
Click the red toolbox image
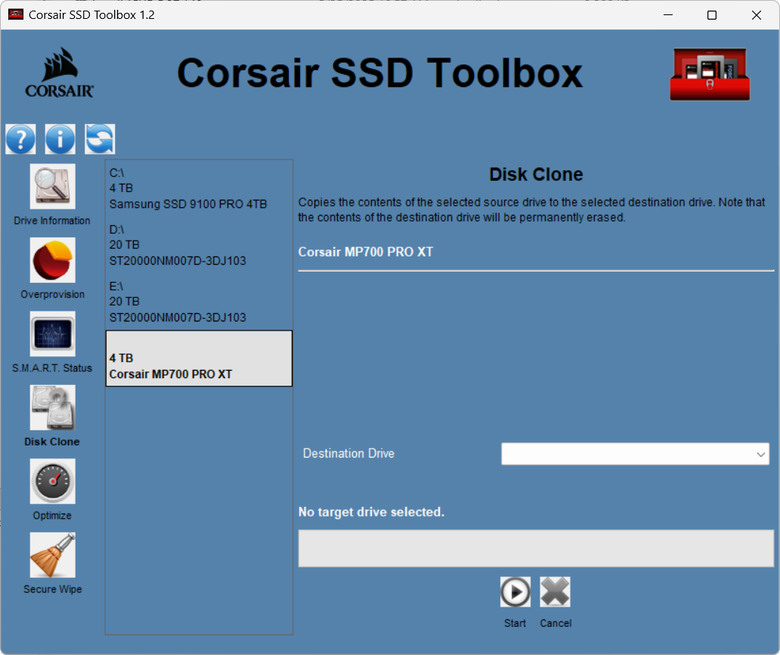coord(710,74)
